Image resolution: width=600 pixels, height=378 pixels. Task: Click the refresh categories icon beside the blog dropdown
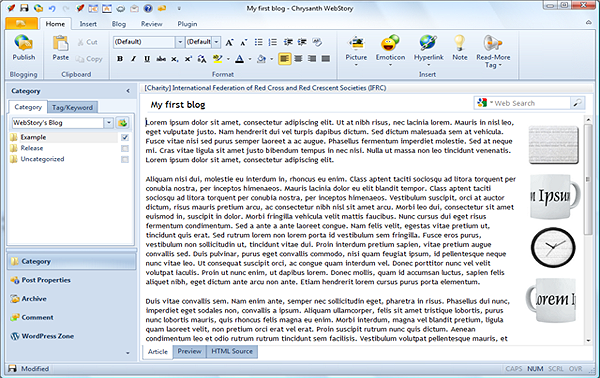click(x=122, y=123)
